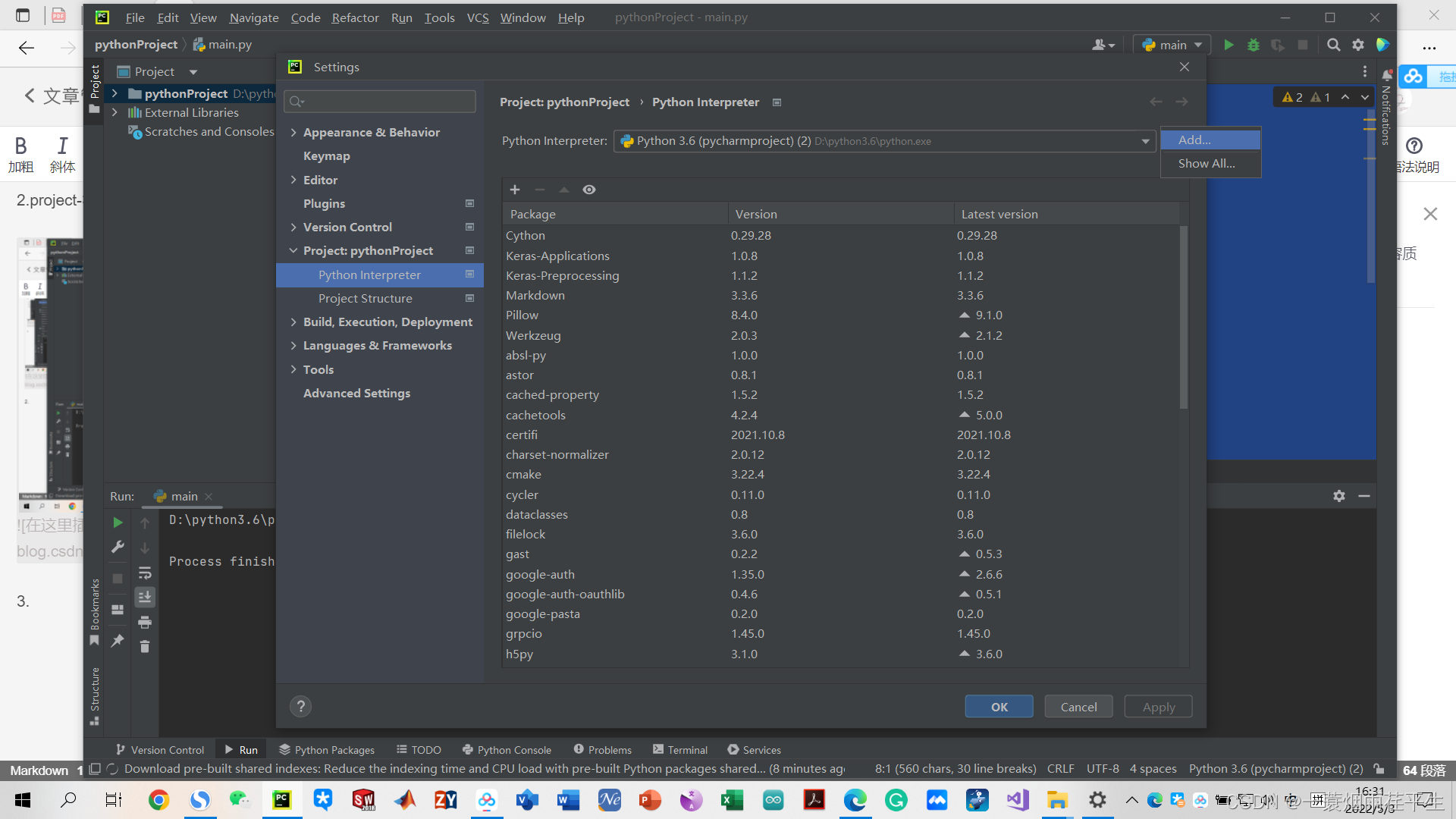Open IDE settings gear in the toolbar
This screenshot has height=819, width=1456.
pos(1358,45)
